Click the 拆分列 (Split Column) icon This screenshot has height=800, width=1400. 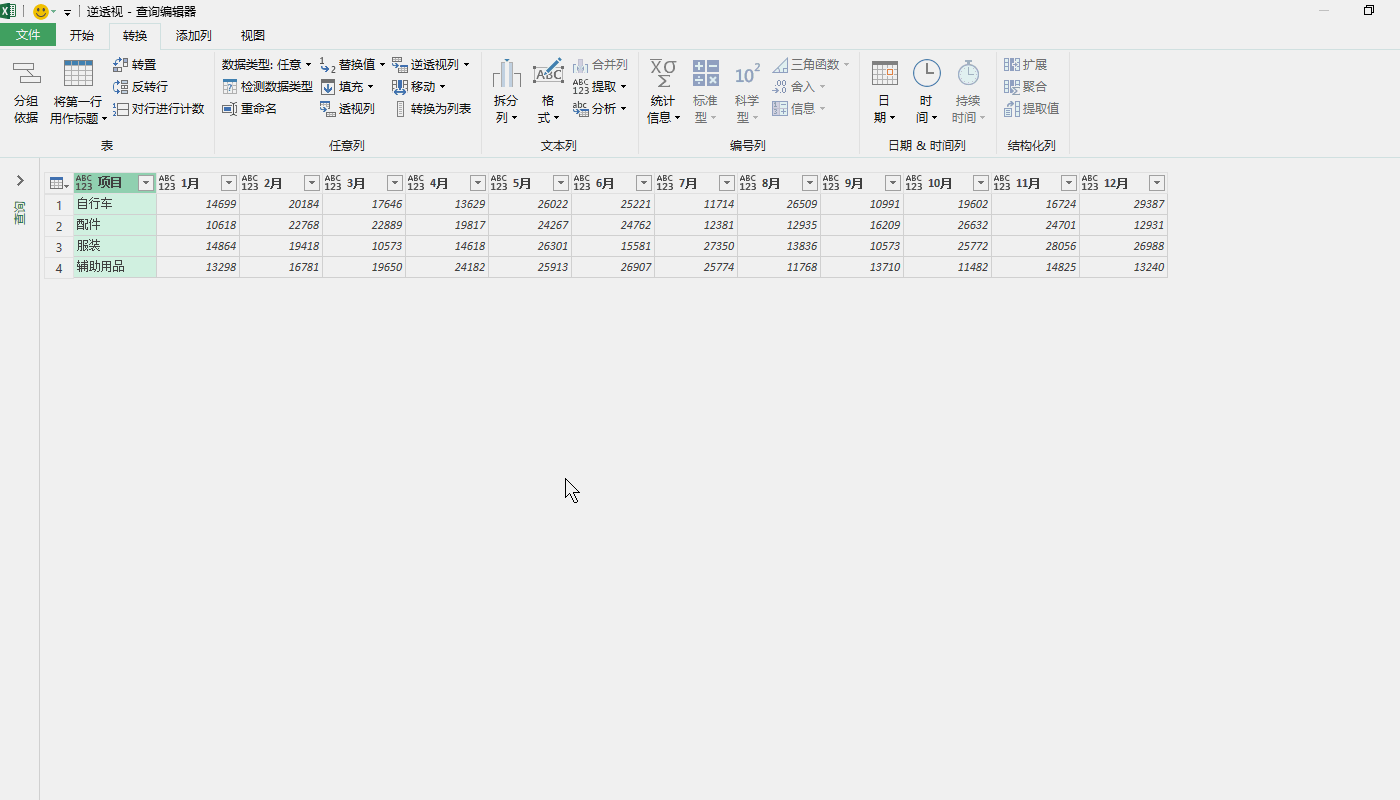click(507, 74)
